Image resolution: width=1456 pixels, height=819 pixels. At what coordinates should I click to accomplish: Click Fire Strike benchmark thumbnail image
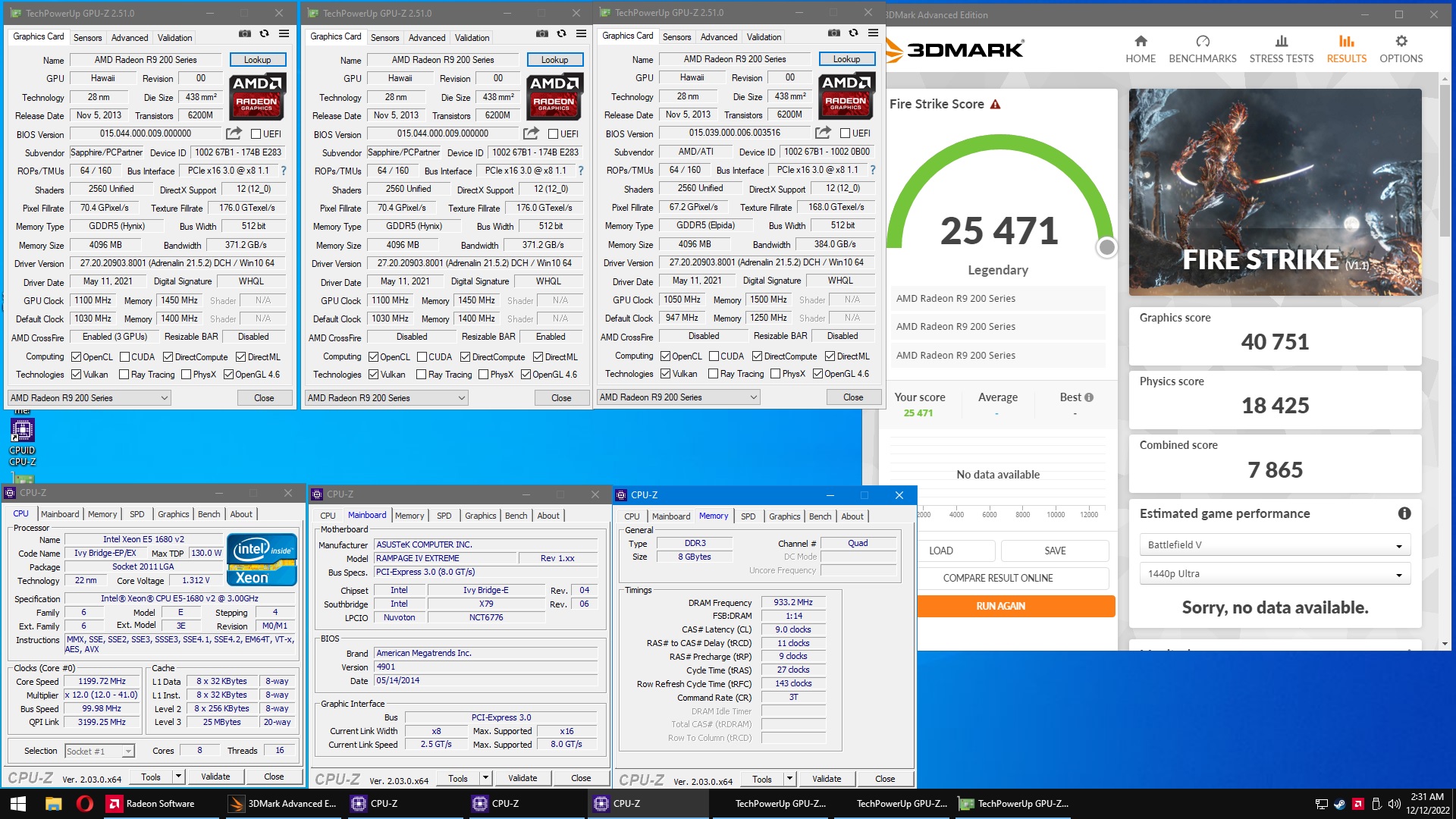pos(1275,192)
